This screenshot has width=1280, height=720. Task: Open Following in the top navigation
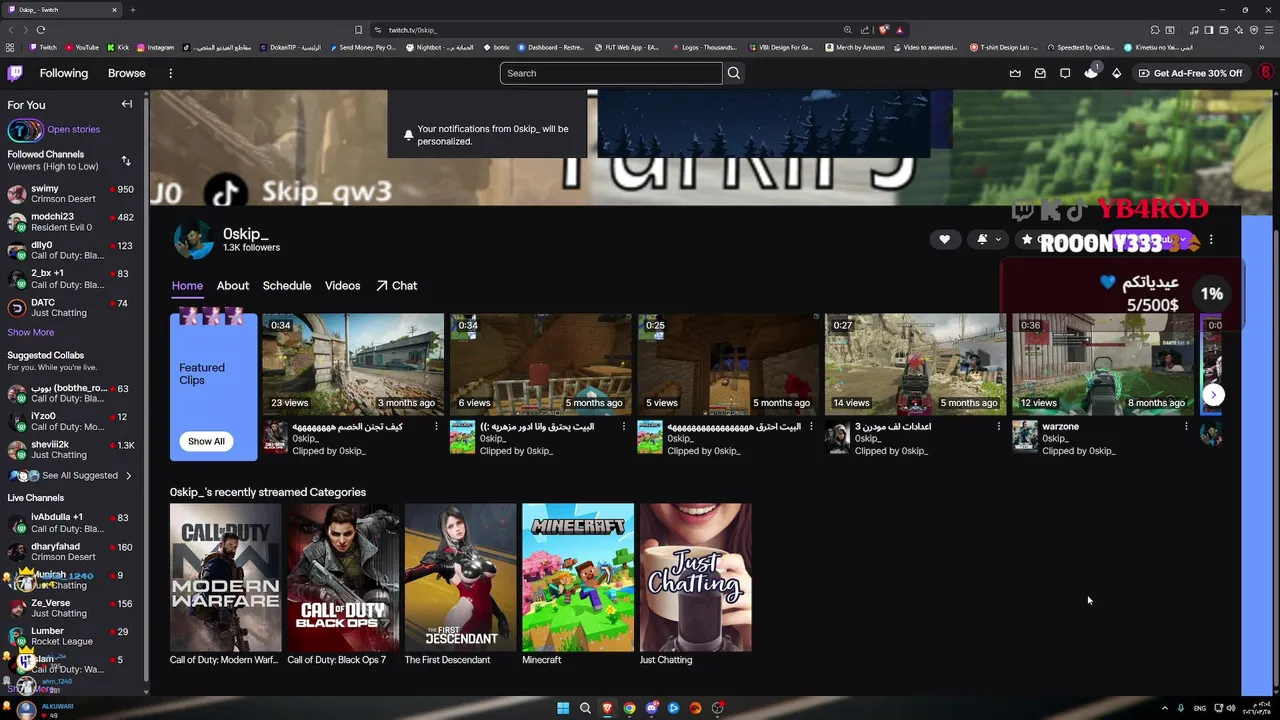click(64, 73)
